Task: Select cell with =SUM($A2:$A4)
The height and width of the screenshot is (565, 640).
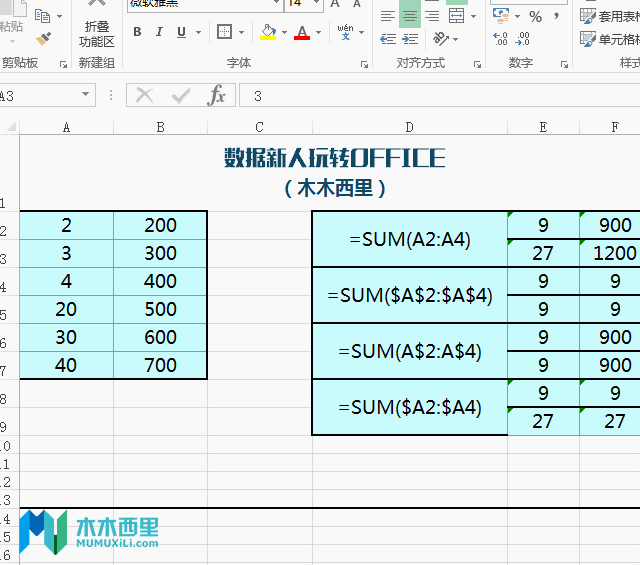Action: pos(410,407)
